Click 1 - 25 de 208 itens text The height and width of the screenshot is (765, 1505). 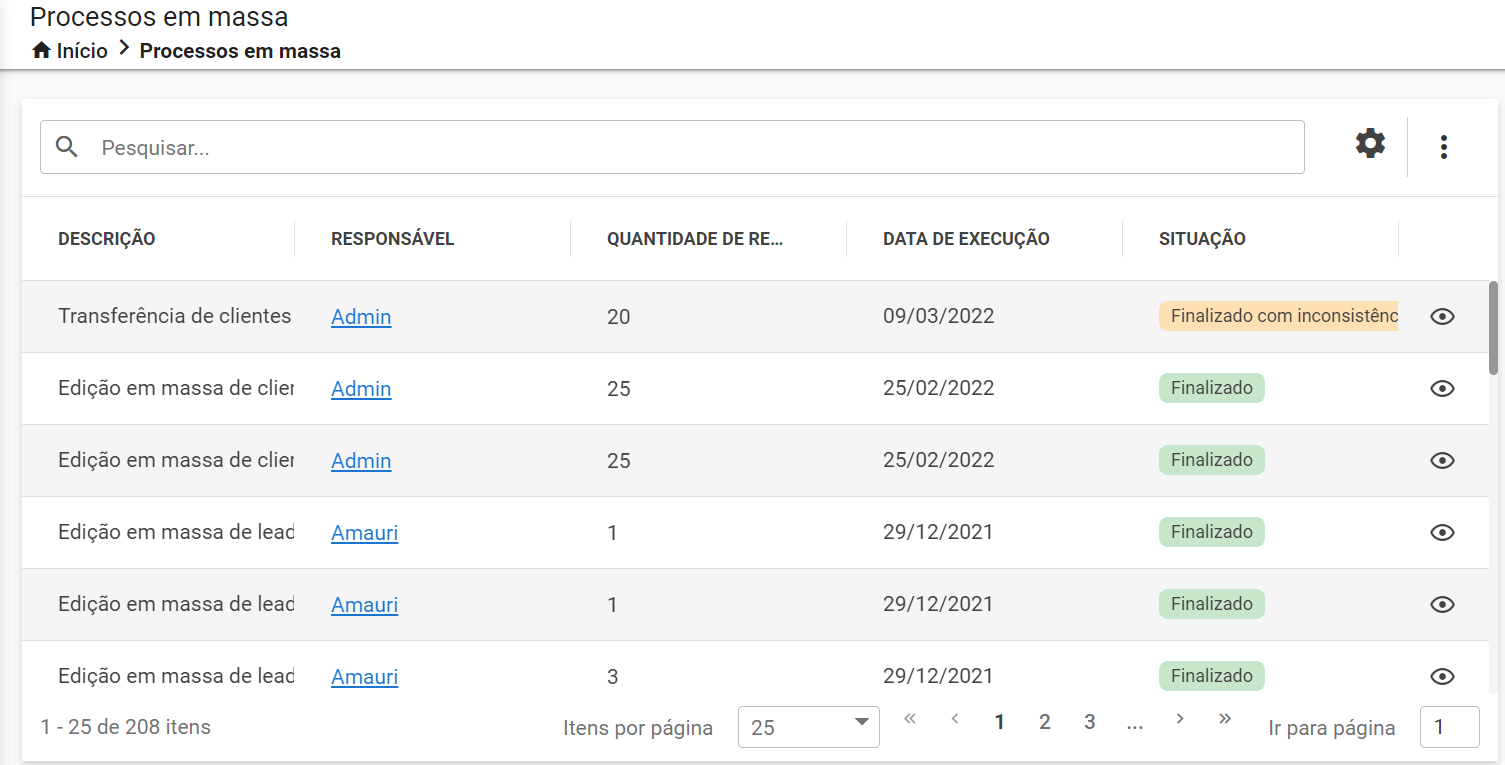pyautogui.click(x=126, y=727)
